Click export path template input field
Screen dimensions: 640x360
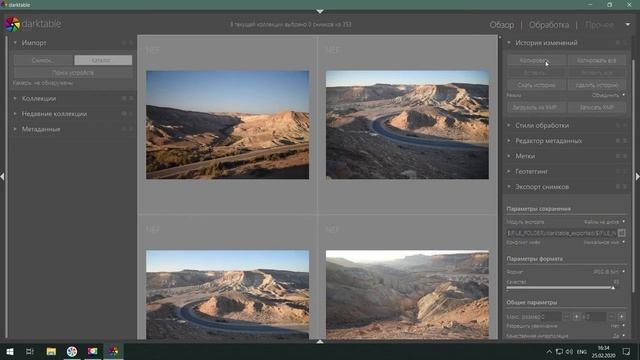561,233
